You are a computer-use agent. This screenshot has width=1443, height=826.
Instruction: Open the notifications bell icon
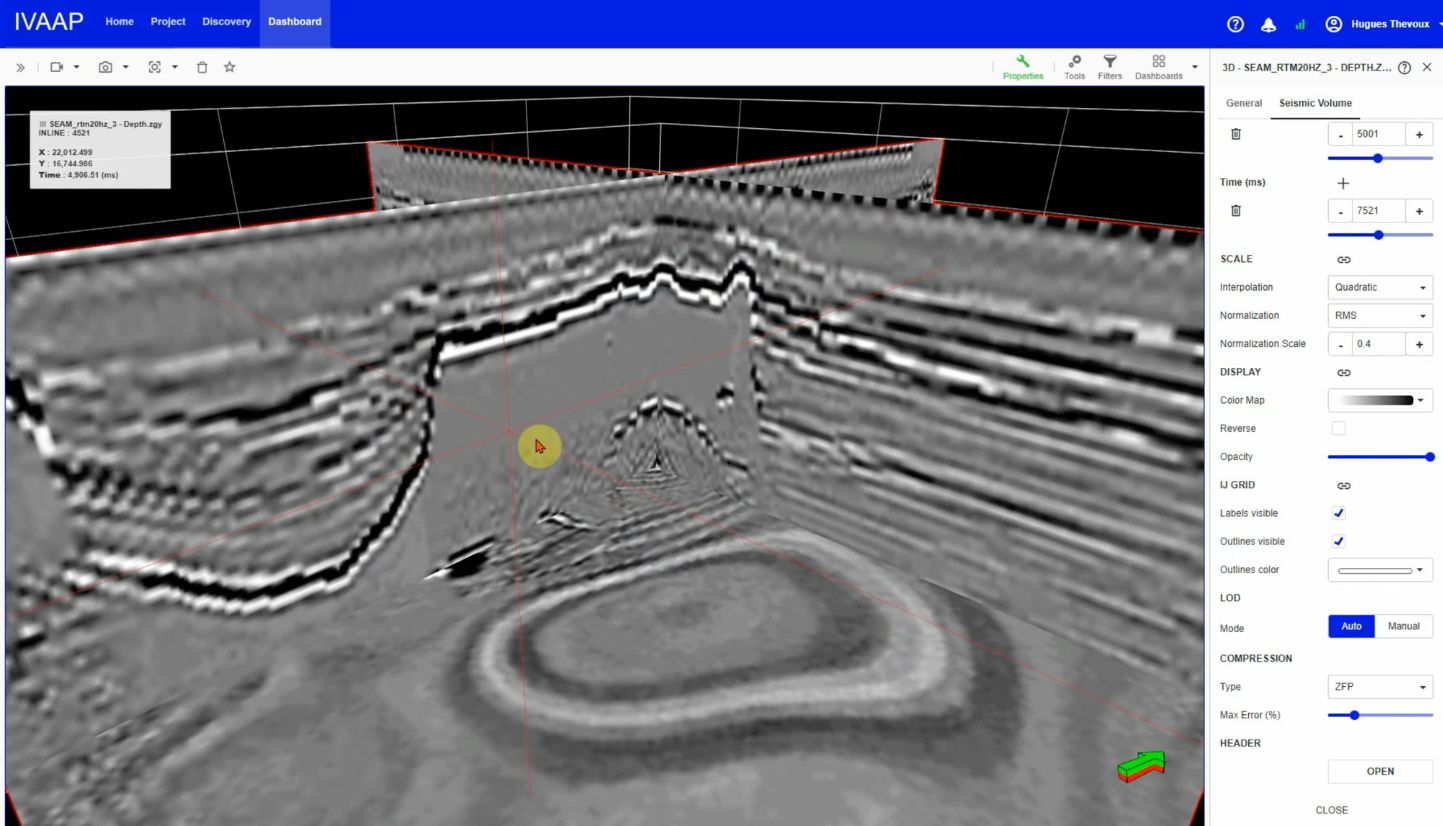(1268, 24)
